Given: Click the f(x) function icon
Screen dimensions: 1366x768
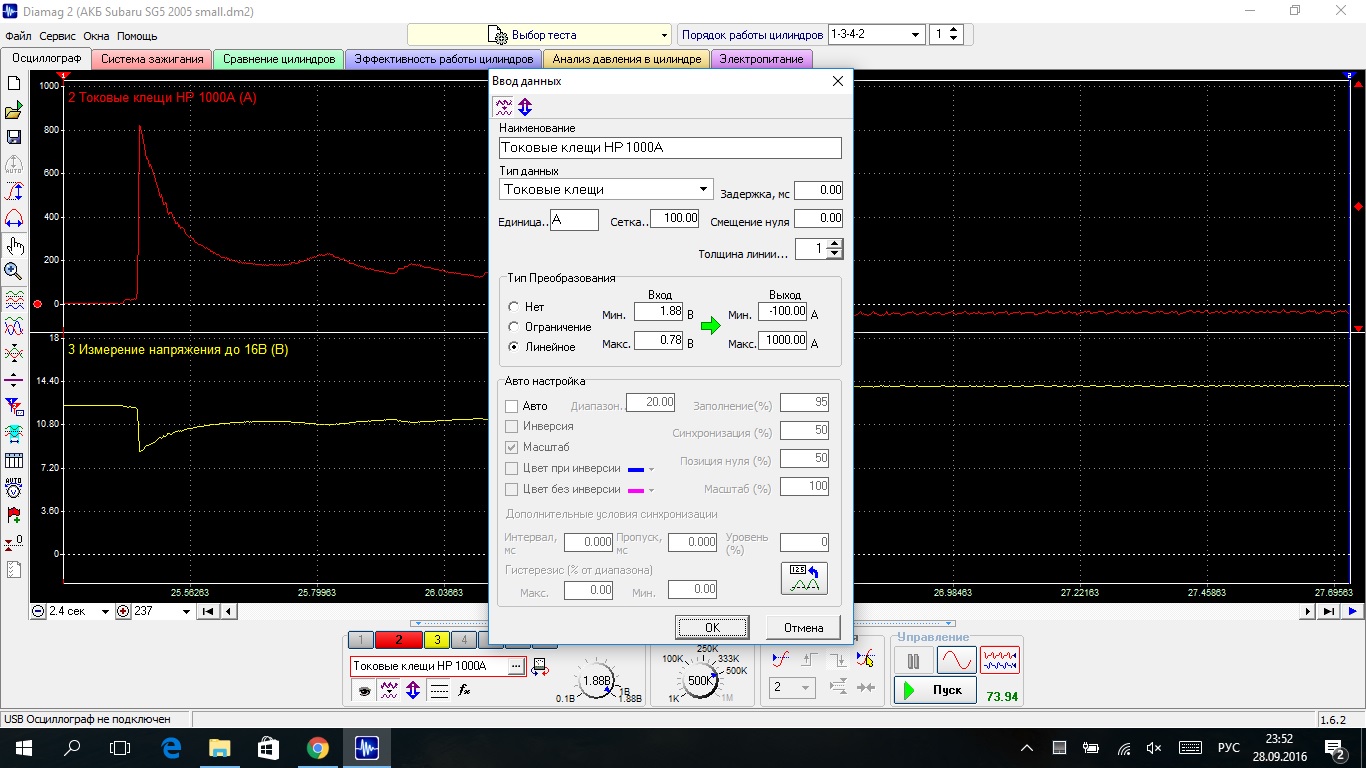Looking at the screenshot, I should [x=464, y=690].
